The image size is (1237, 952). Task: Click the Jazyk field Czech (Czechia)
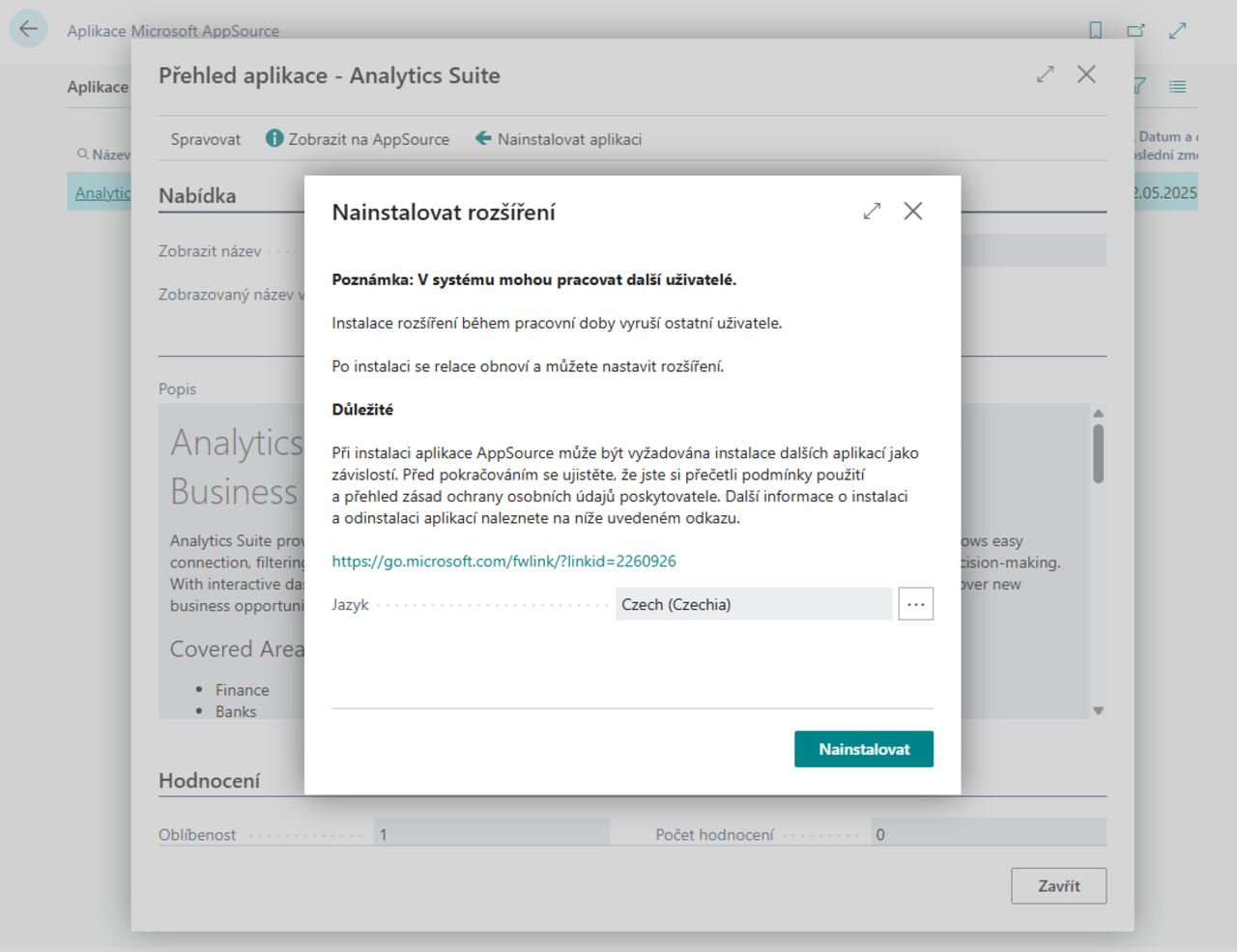(753, 604)
